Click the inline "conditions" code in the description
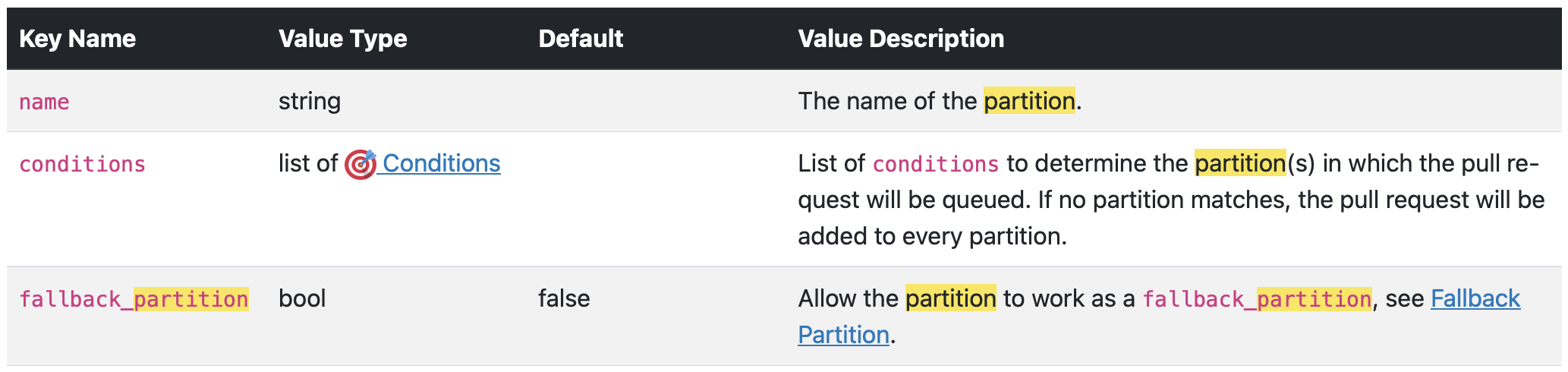The image size is (1568, 372). 936,164
